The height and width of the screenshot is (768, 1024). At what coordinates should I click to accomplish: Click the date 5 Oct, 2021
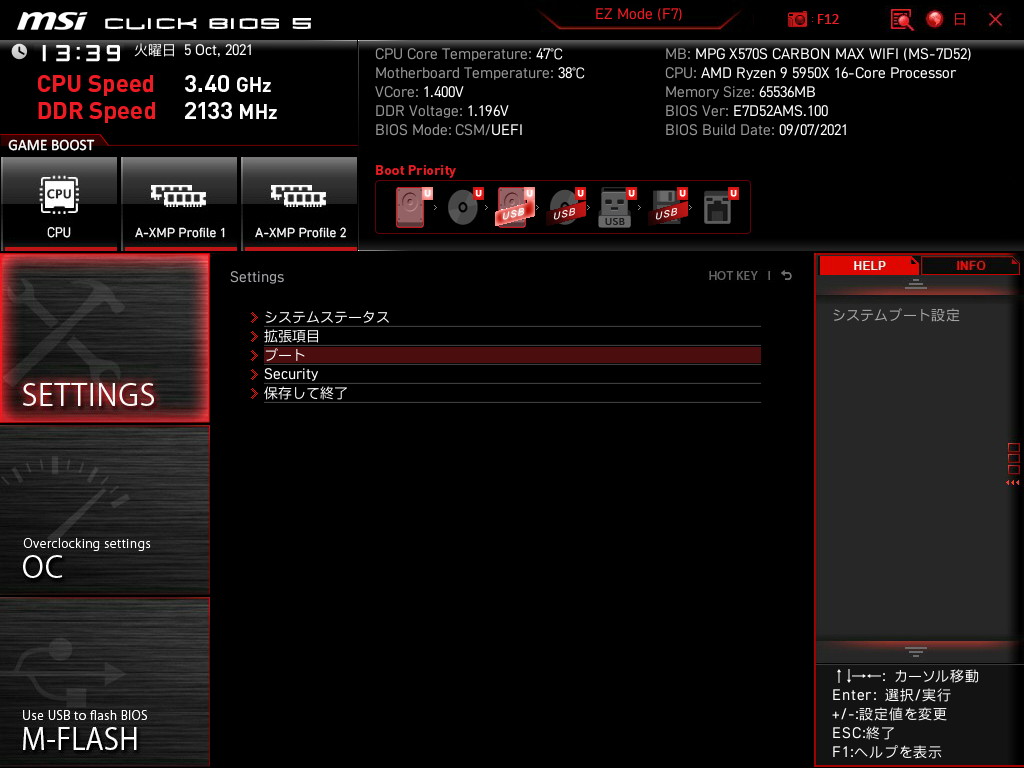(218, 50)
